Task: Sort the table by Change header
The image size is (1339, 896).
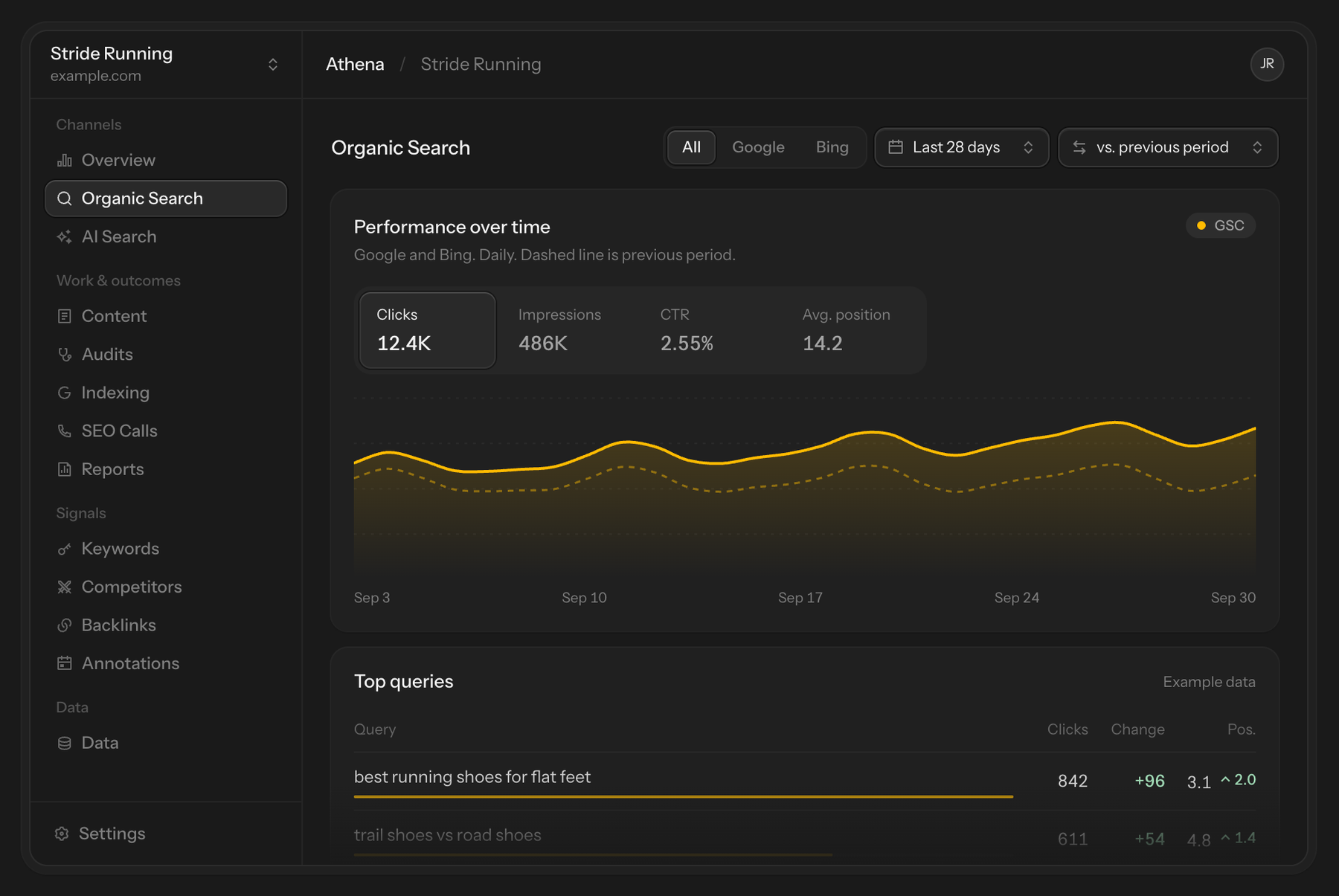Action: [1137, 729]
